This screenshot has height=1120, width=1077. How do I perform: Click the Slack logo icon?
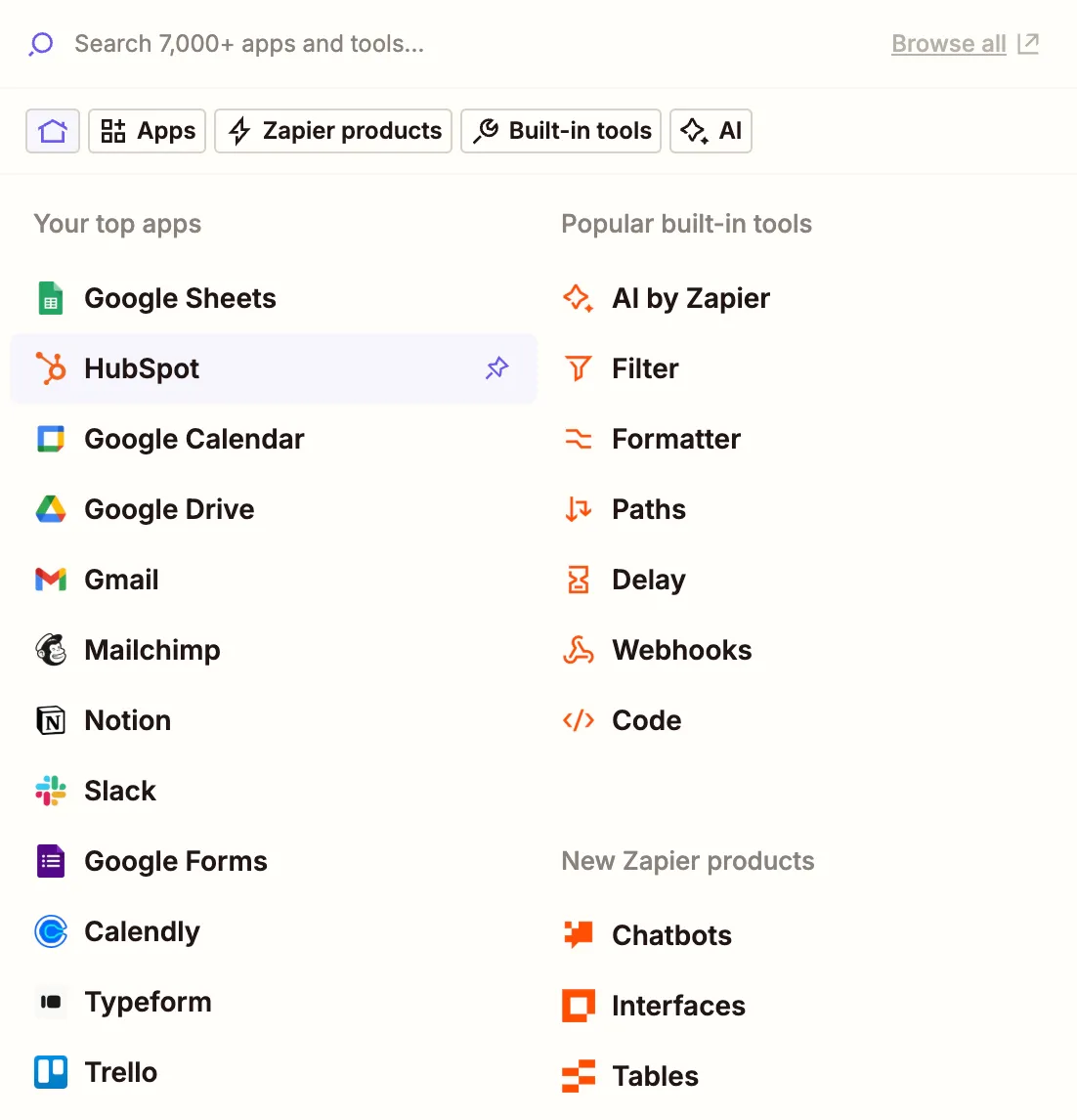(x=51, y=791)
